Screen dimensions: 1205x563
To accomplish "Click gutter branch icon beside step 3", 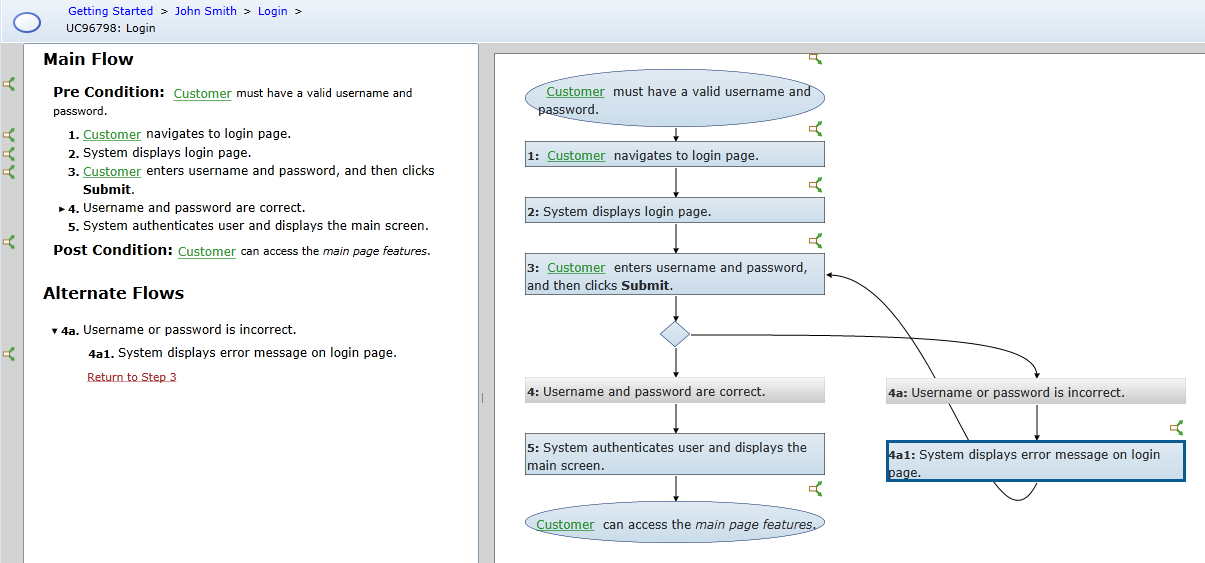I will point(9,171).
